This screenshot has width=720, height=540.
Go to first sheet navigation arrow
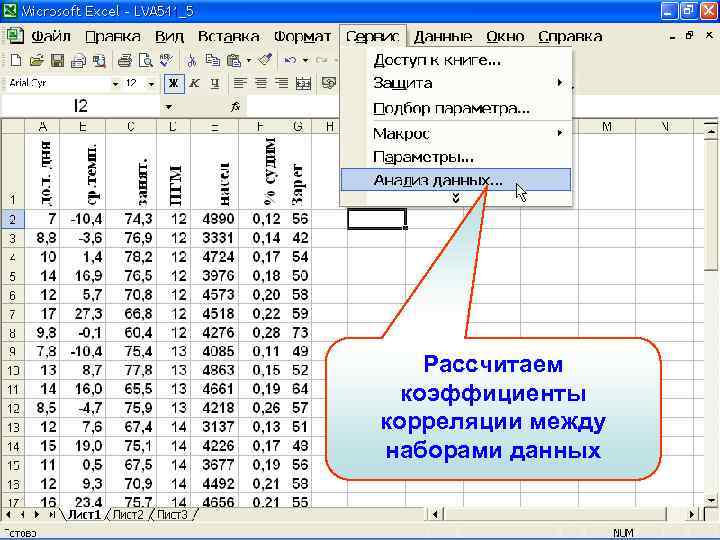coord(8,515)
